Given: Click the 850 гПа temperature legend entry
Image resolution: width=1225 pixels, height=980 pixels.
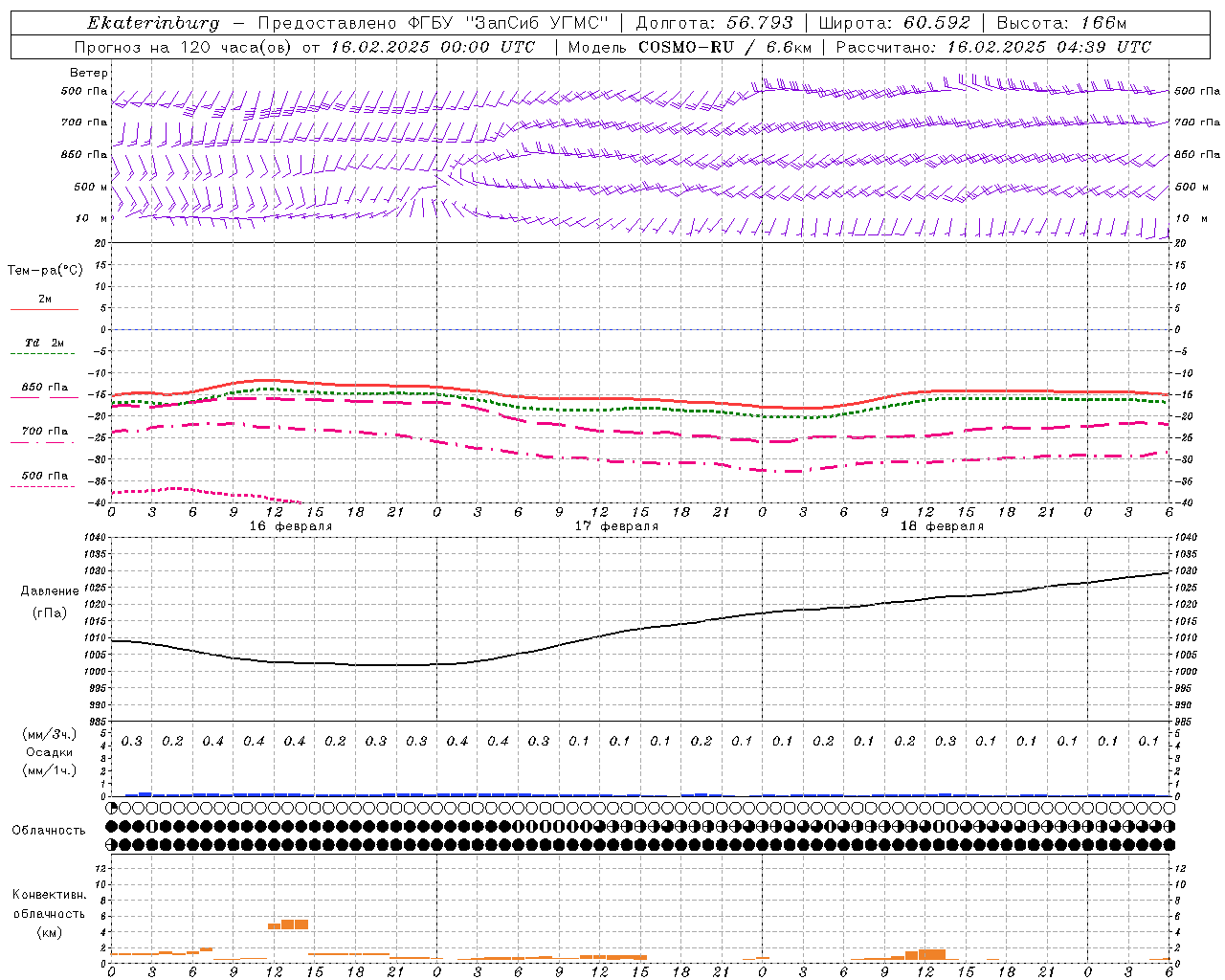Looking at the screenshot, I should pos(44,388).
